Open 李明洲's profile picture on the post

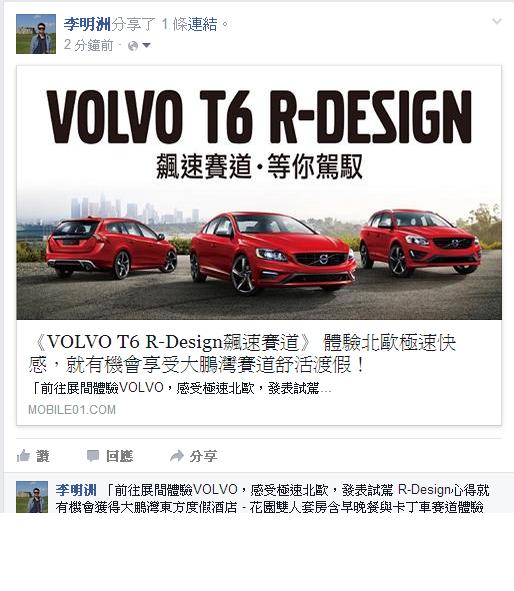pyautogui.click(x=36, y=34)
